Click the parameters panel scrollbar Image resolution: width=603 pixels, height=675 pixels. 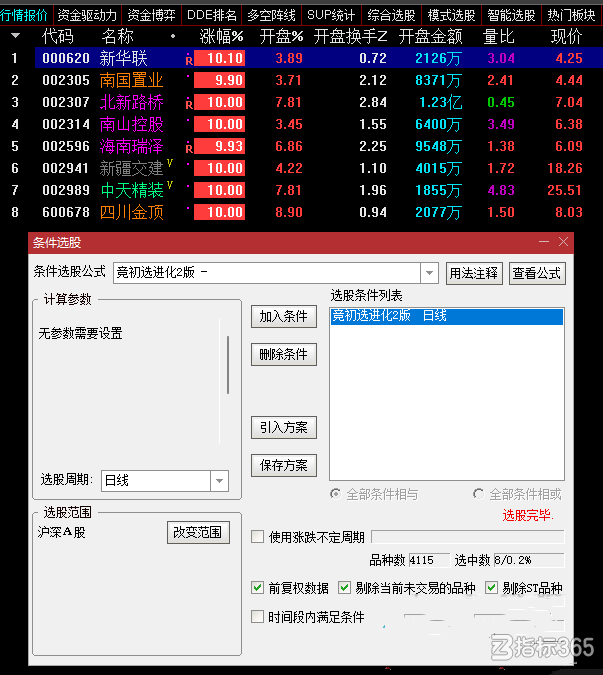tap(228, 365)
